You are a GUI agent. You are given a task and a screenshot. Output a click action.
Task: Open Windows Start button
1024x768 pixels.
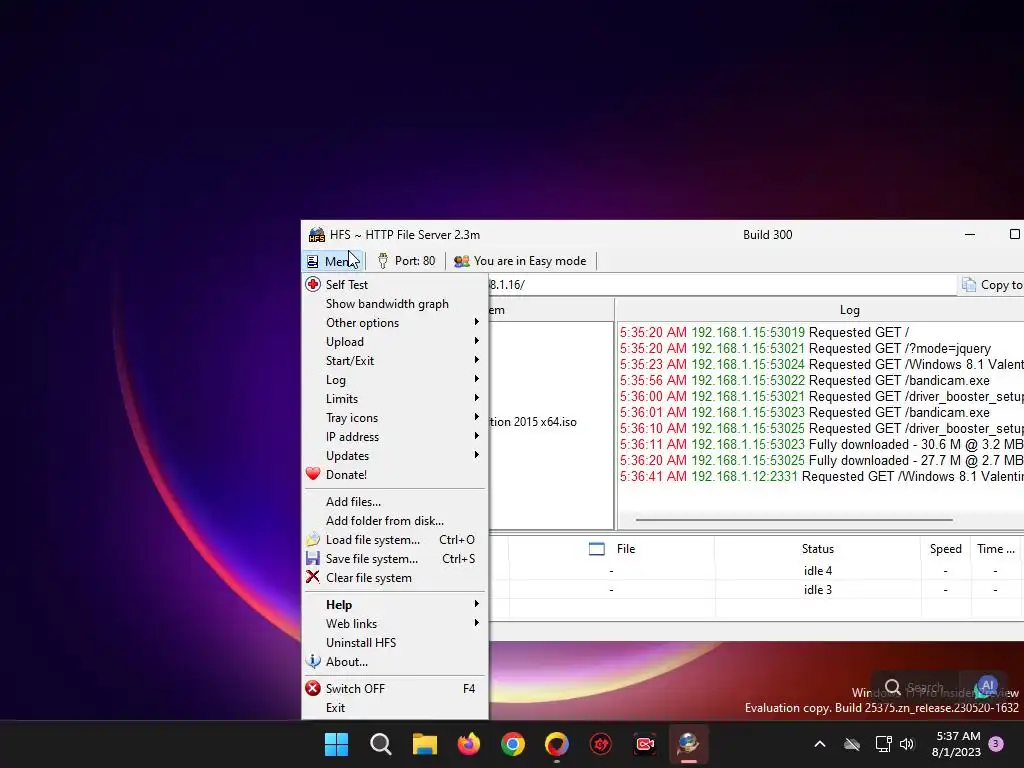click(336, 744)
